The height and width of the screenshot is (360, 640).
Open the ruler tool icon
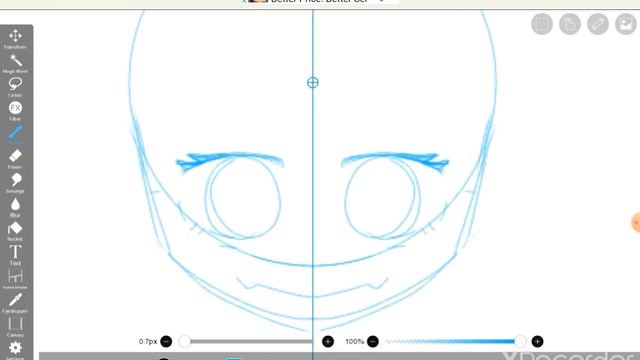598,24
